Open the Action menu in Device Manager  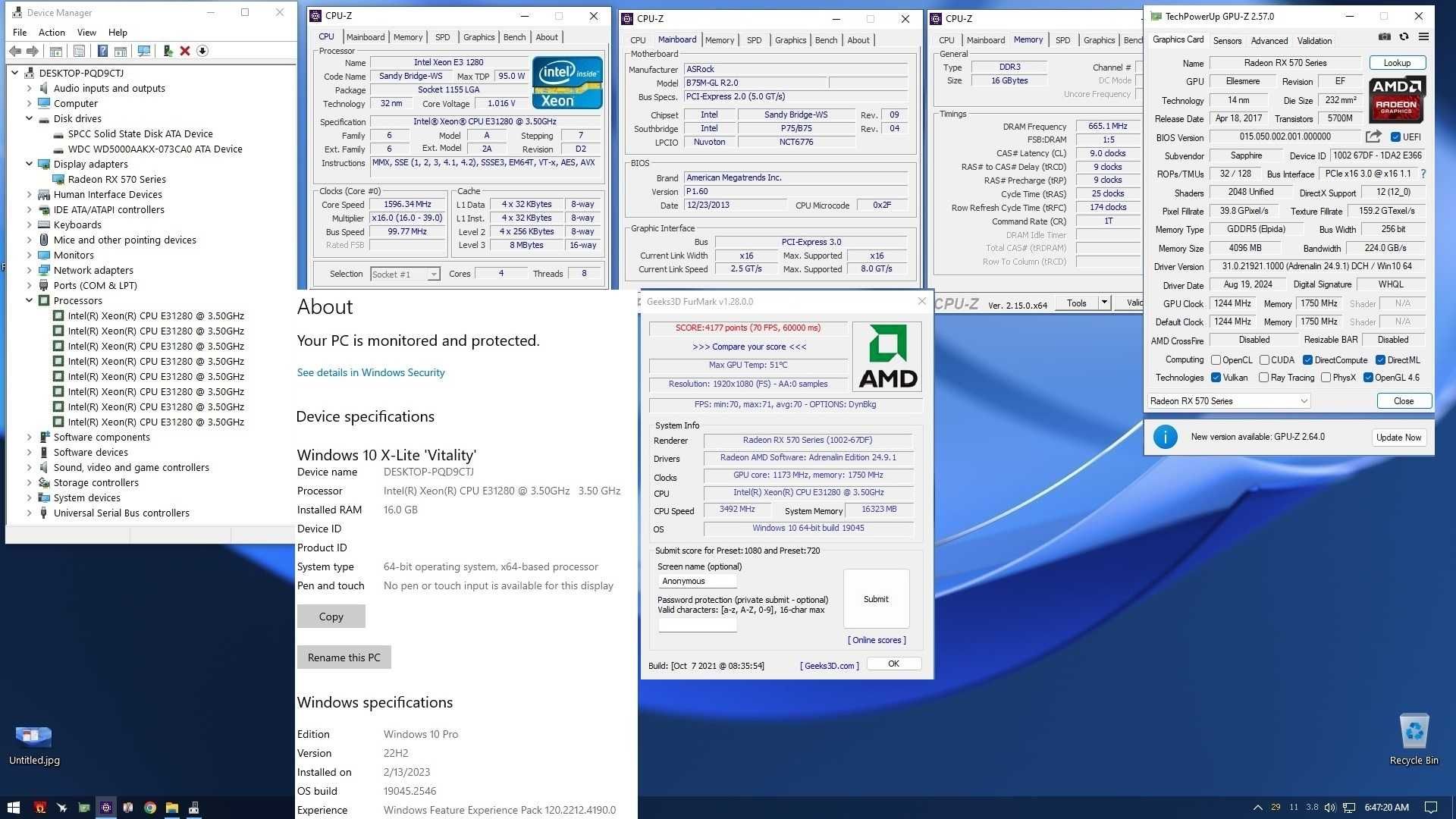(x=52, y=33)
